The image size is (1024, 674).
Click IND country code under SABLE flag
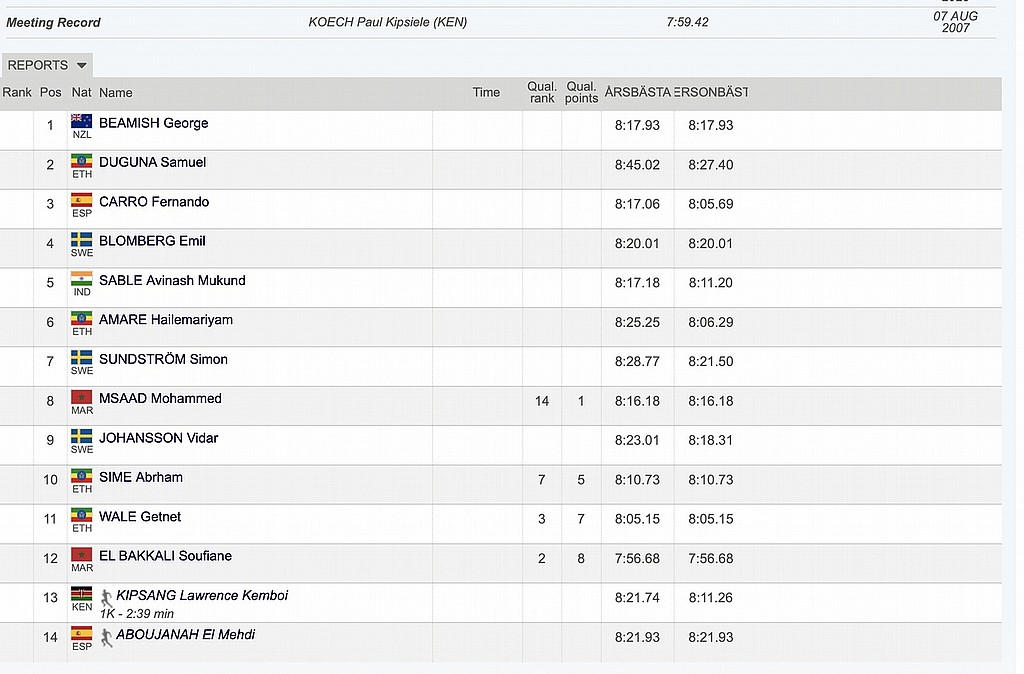point(82,292)
